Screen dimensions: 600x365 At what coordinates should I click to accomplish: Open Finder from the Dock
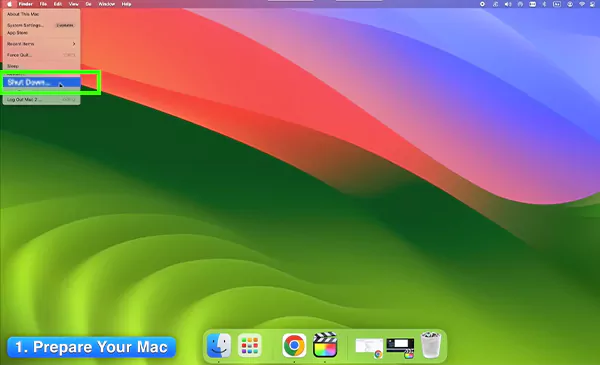[219, 345]
